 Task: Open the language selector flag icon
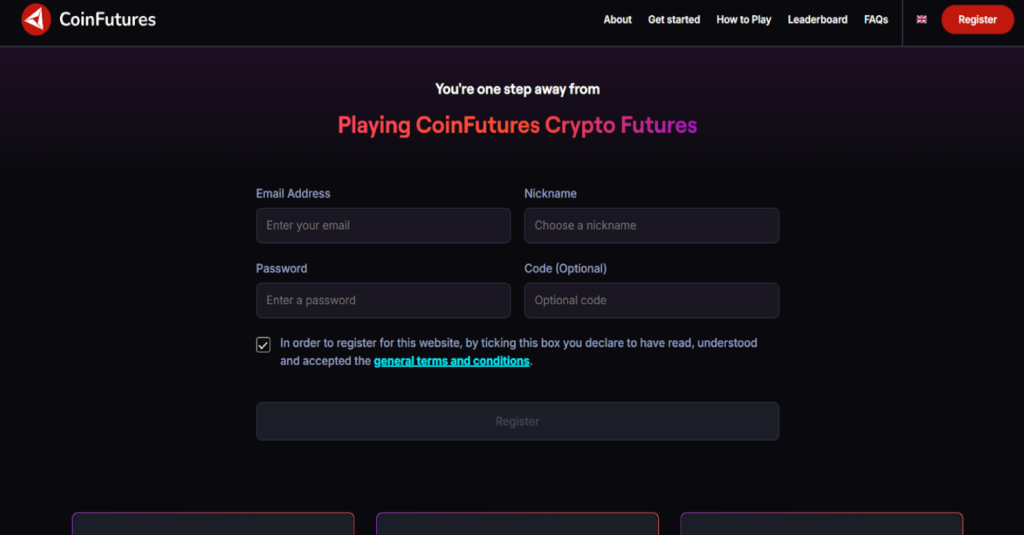click(921, 20)
